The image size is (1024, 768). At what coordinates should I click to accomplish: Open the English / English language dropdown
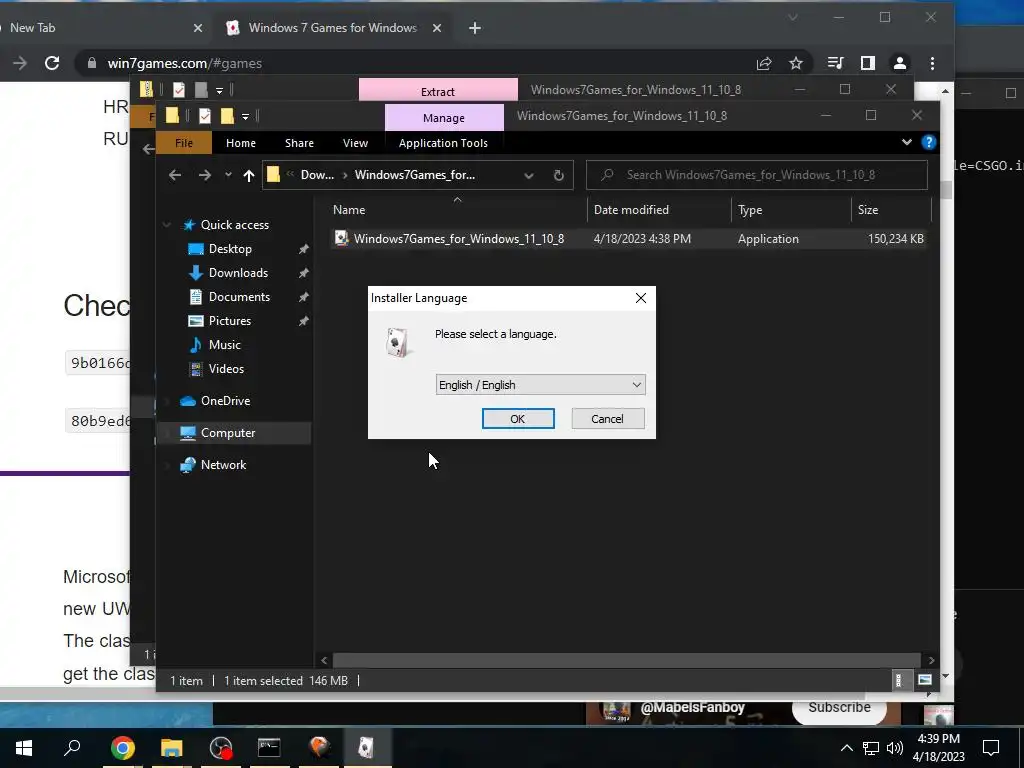click(540, 385)
